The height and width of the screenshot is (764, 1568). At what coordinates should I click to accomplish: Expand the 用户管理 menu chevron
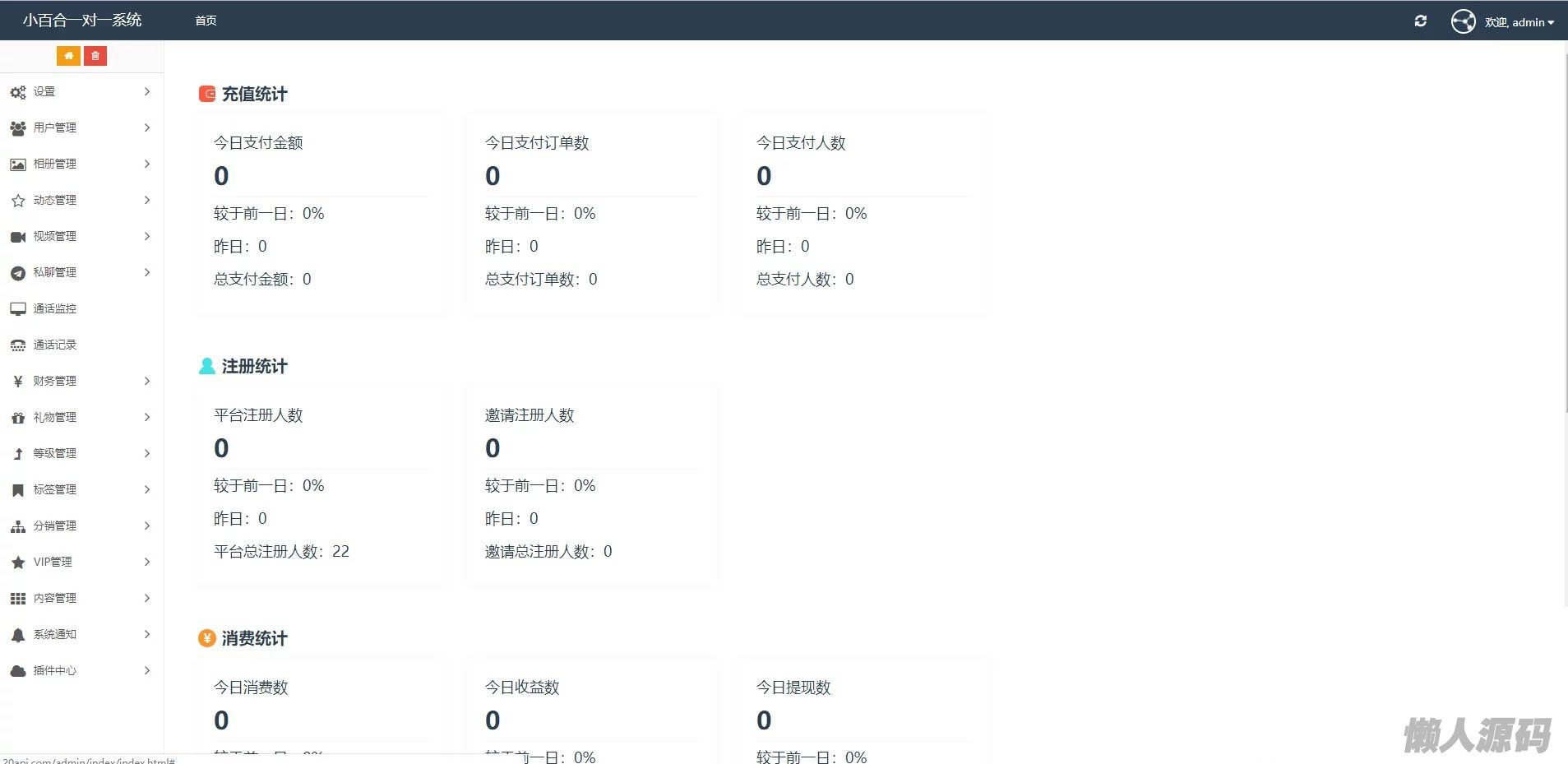coord(147,127)
